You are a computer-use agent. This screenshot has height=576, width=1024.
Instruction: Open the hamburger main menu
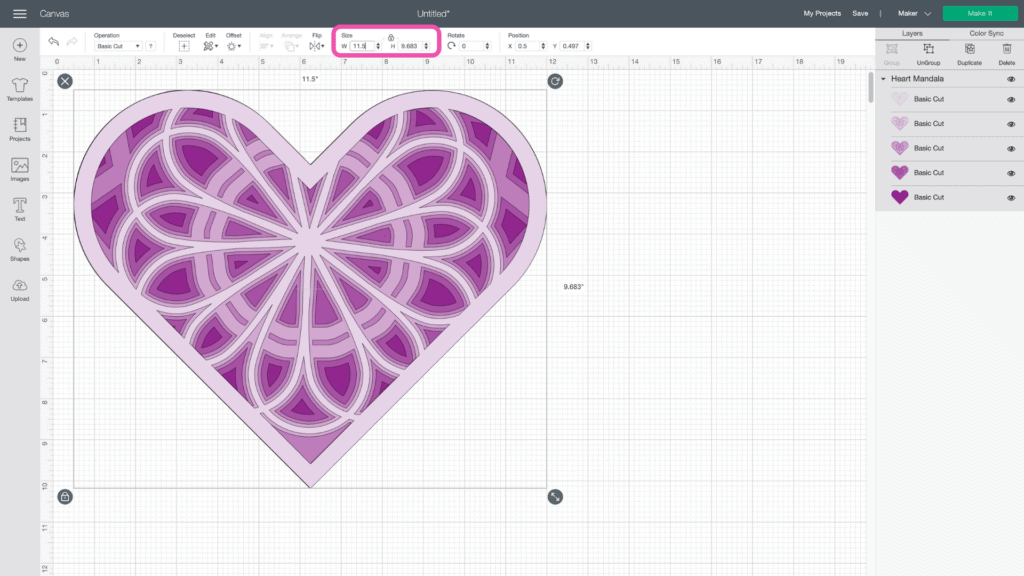20,14
